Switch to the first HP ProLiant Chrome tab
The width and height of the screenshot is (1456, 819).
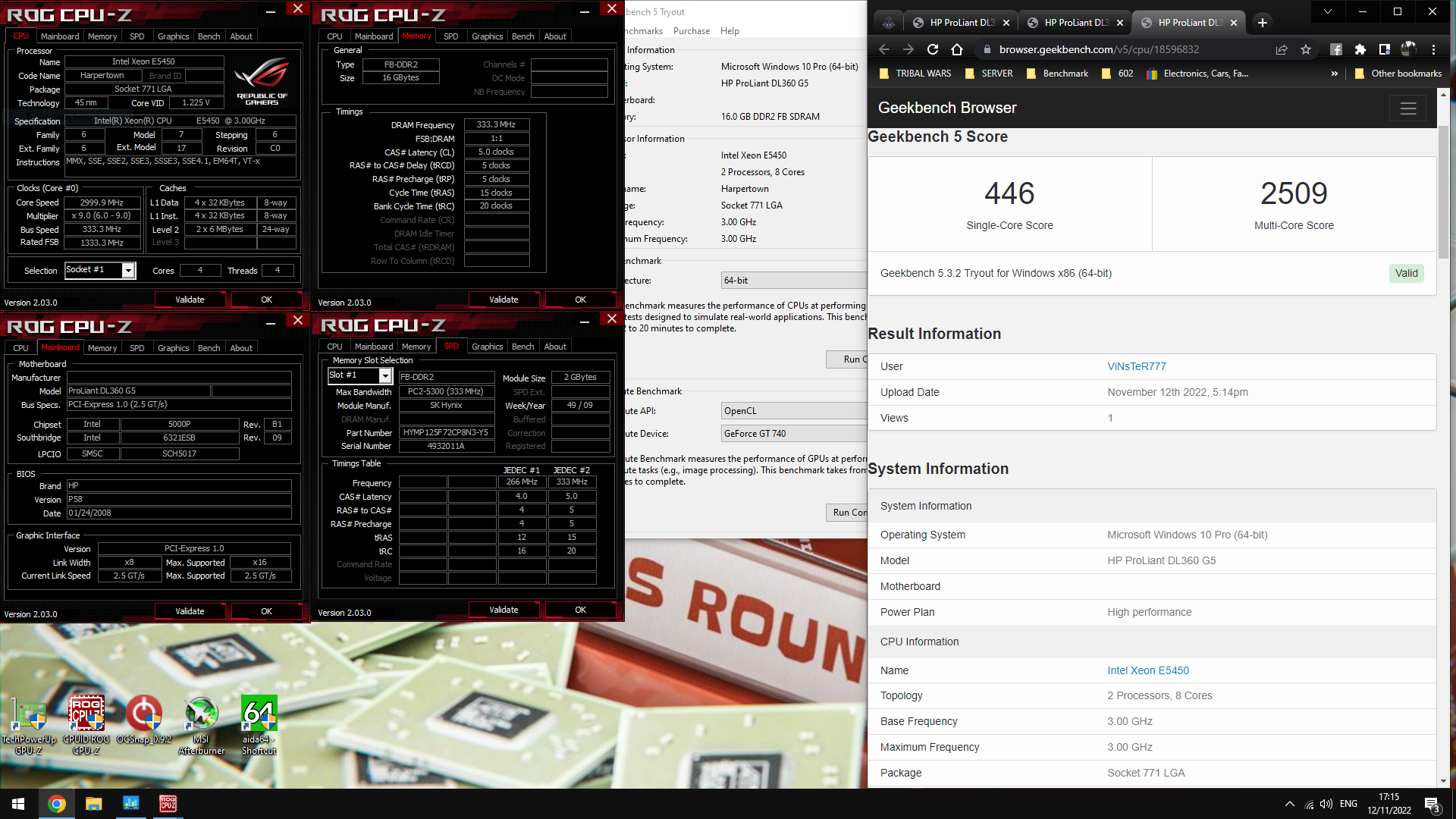tap(961, 23)
